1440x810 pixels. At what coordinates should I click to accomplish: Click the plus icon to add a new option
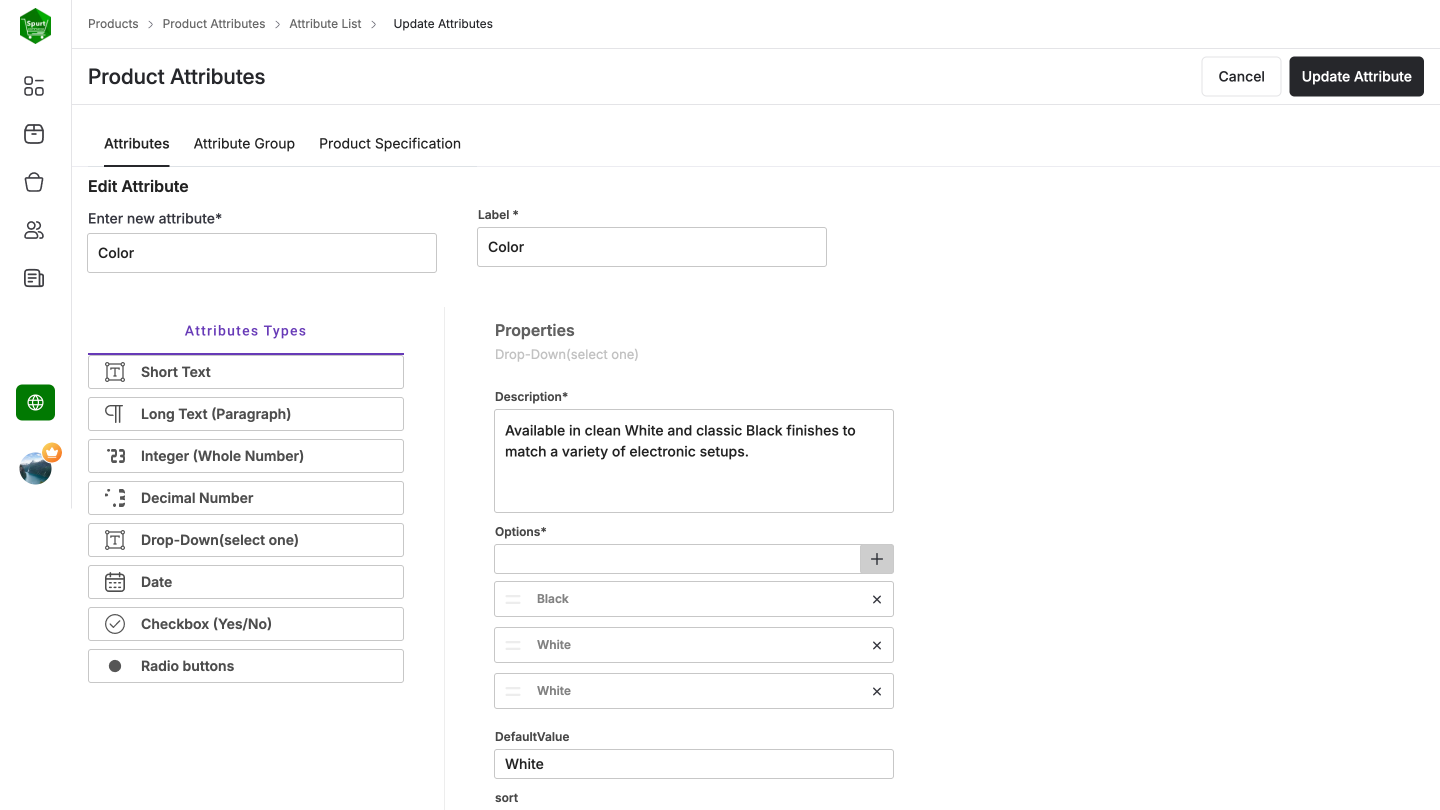coord(876,559)
